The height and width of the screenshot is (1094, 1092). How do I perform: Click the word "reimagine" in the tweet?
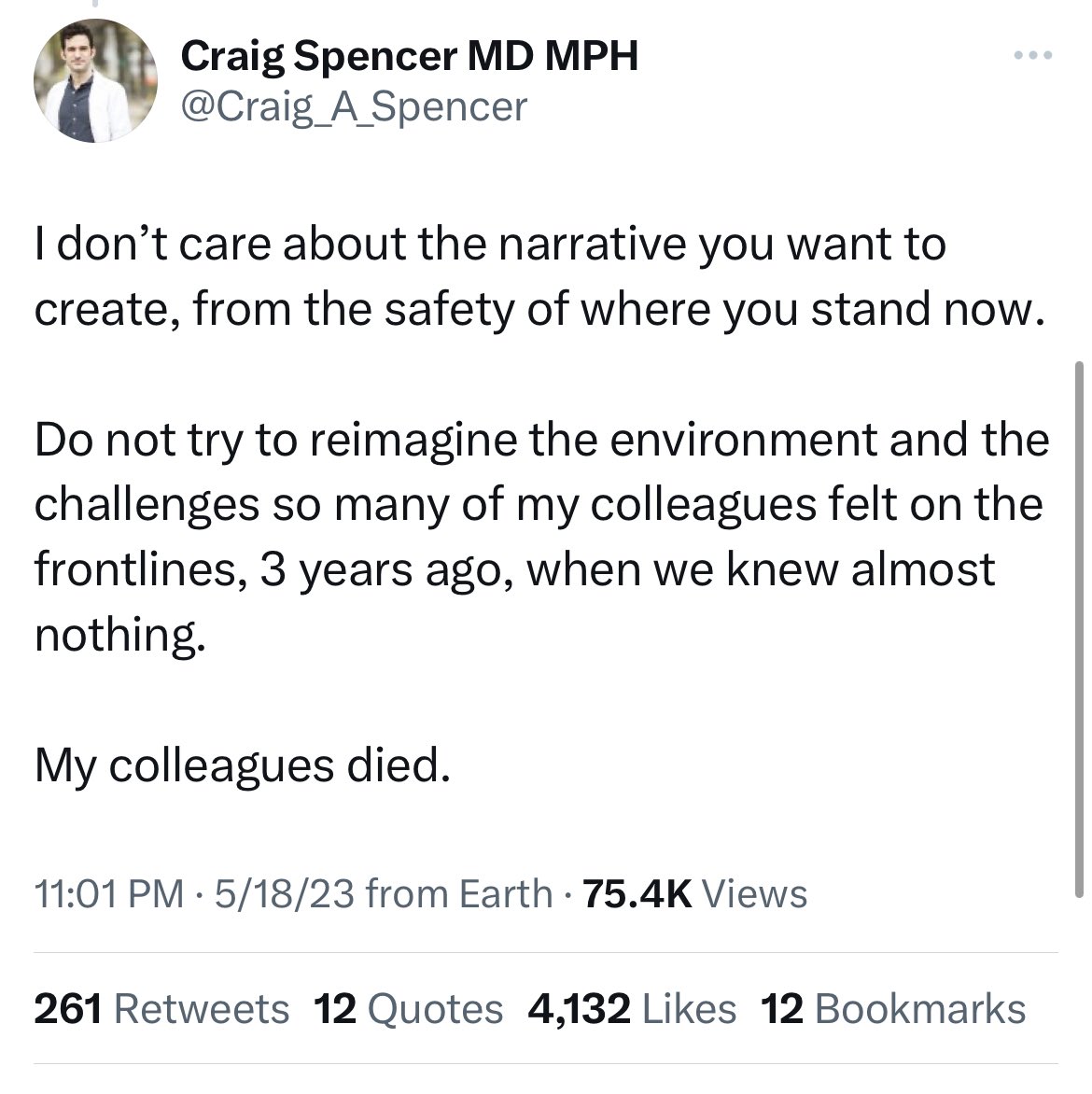coord(410,440)
